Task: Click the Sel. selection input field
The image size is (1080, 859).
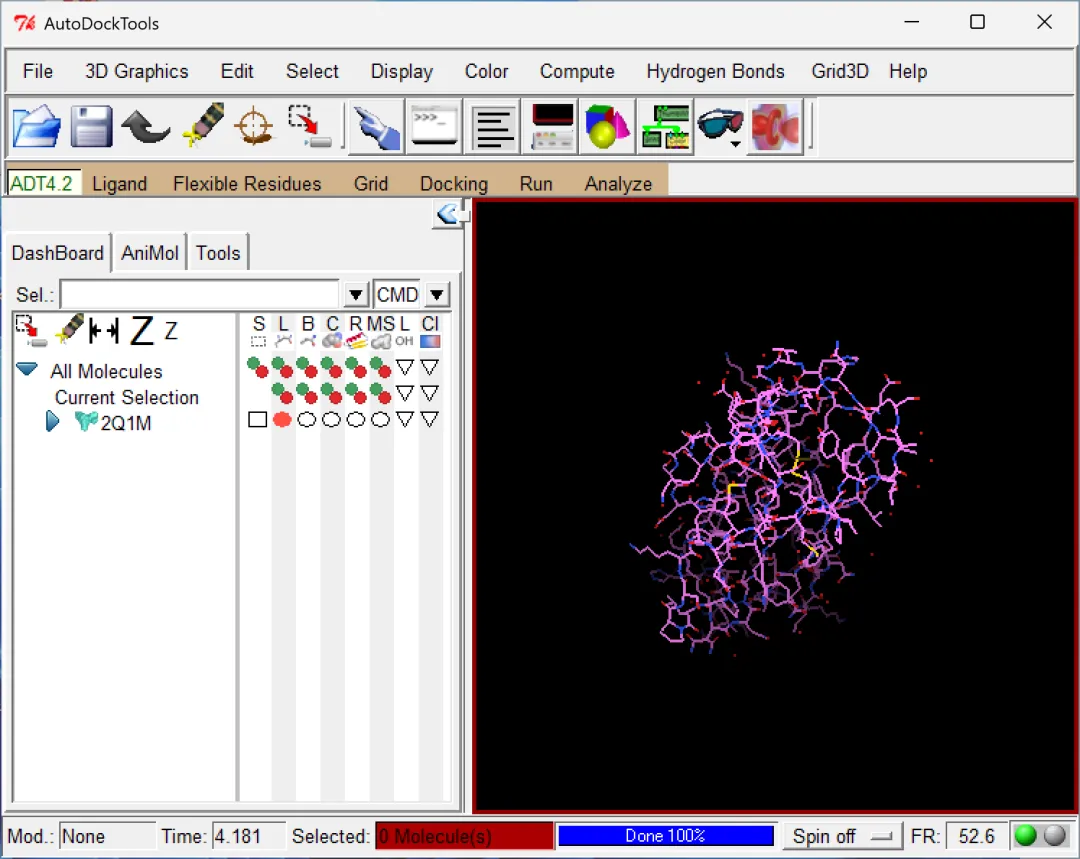Action: 200,295
